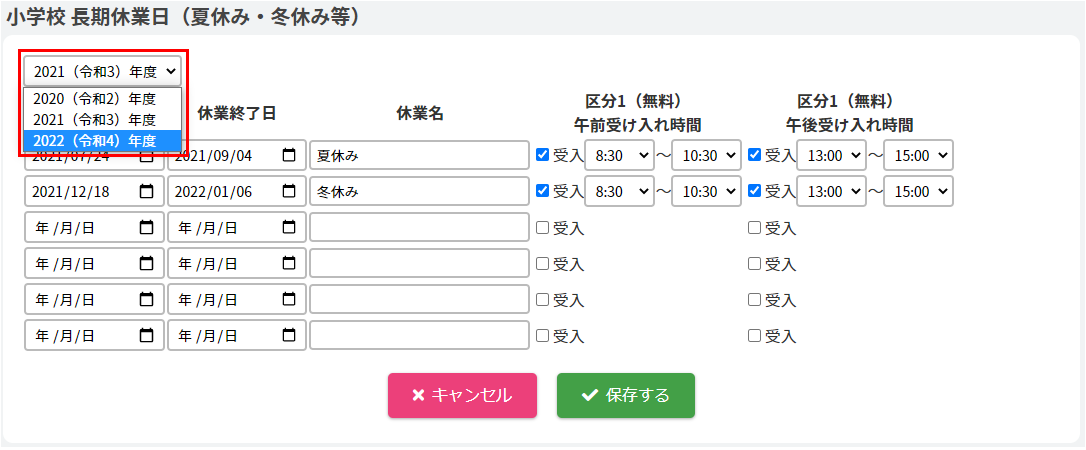Screen dimensions: 1086x450
Task: Open calendar picker for 2022/01/06 end date
Action: [289, 192]
